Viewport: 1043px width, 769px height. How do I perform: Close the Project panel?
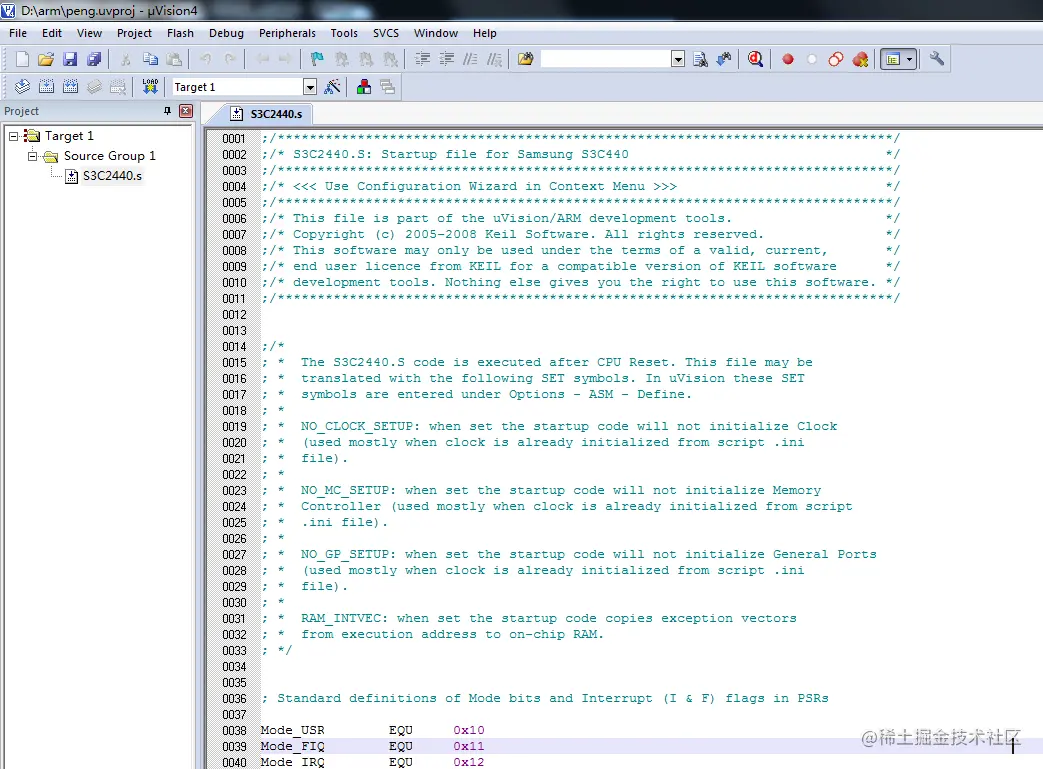click(186, 111)
